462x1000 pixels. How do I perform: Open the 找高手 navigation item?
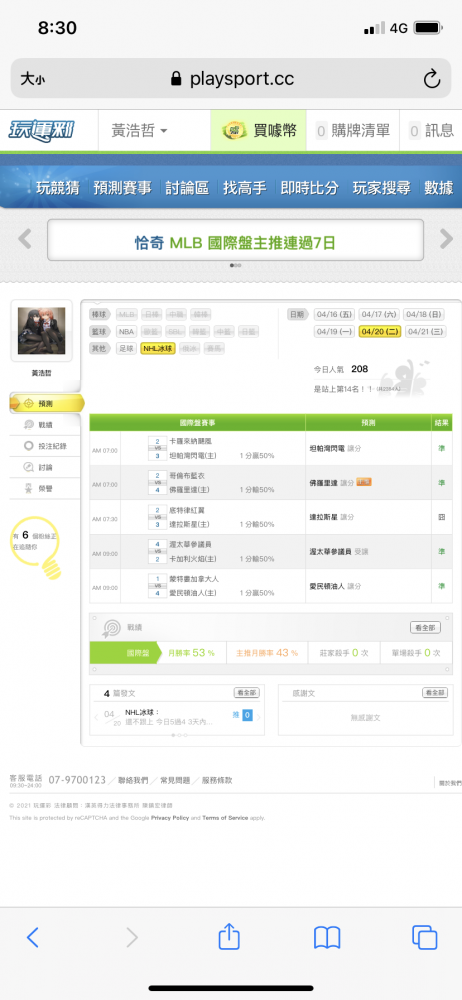244,188
